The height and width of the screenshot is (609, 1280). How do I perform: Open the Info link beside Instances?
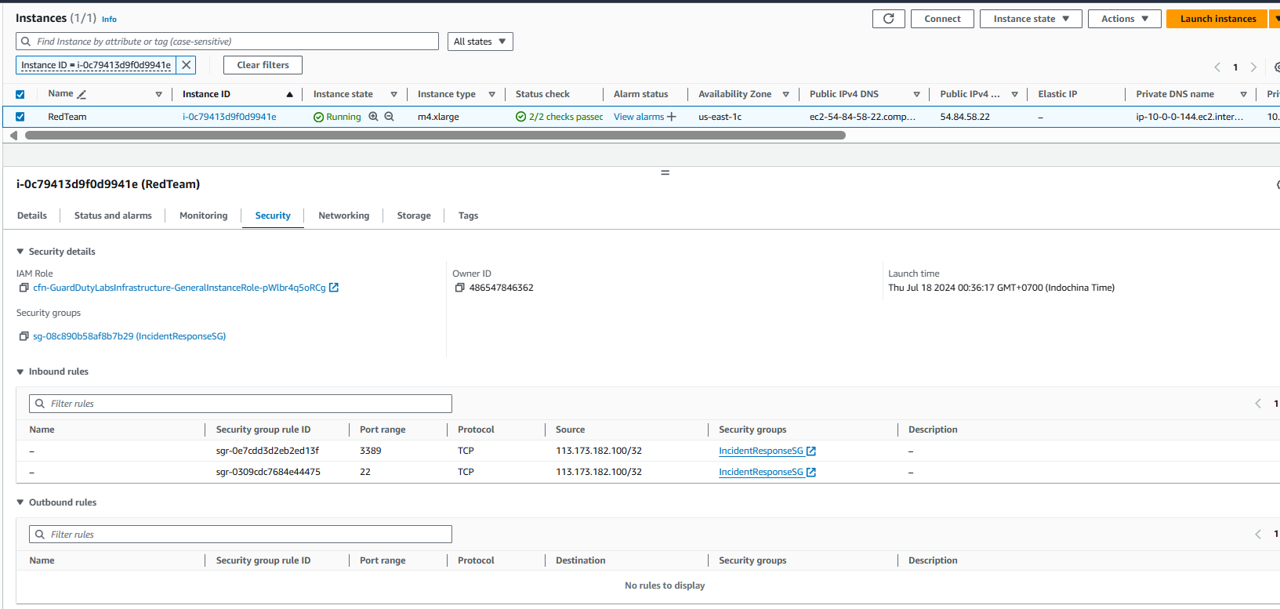coord(109,19)
